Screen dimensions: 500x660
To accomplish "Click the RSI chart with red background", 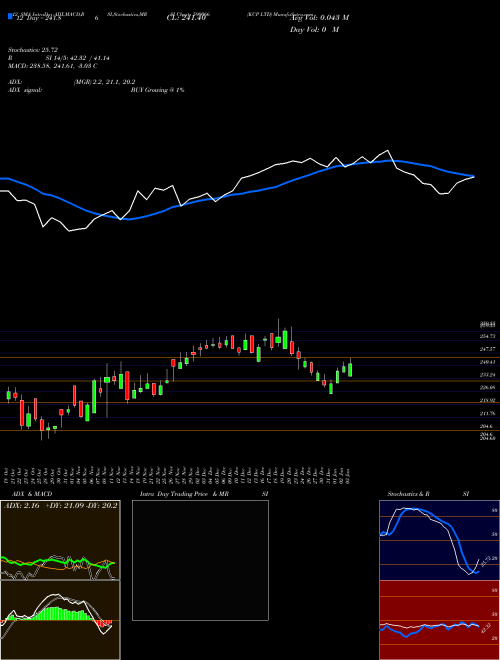I will coord(439,620).
